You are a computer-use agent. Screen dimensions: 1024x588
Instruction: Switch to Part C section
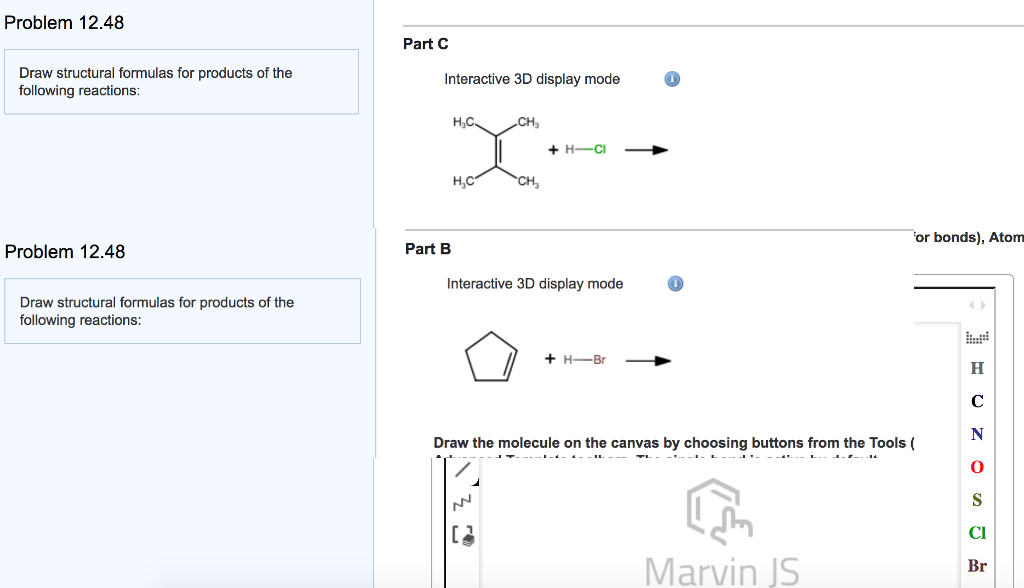[425, 44]
